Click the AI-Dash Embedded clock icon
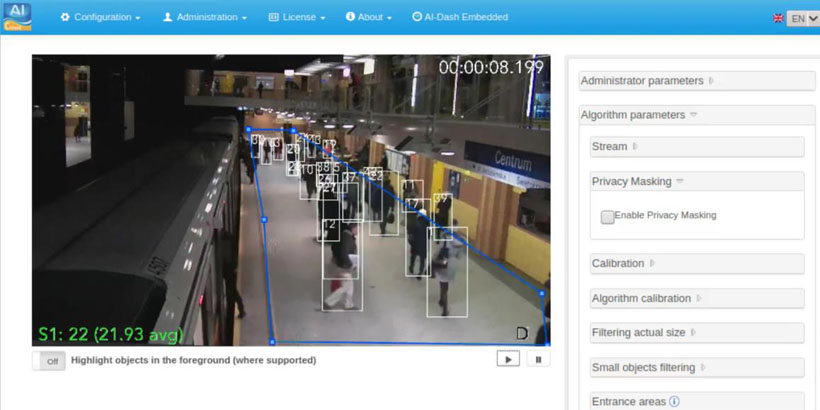Viewport: 820px width, 410px height. (417, 17)
